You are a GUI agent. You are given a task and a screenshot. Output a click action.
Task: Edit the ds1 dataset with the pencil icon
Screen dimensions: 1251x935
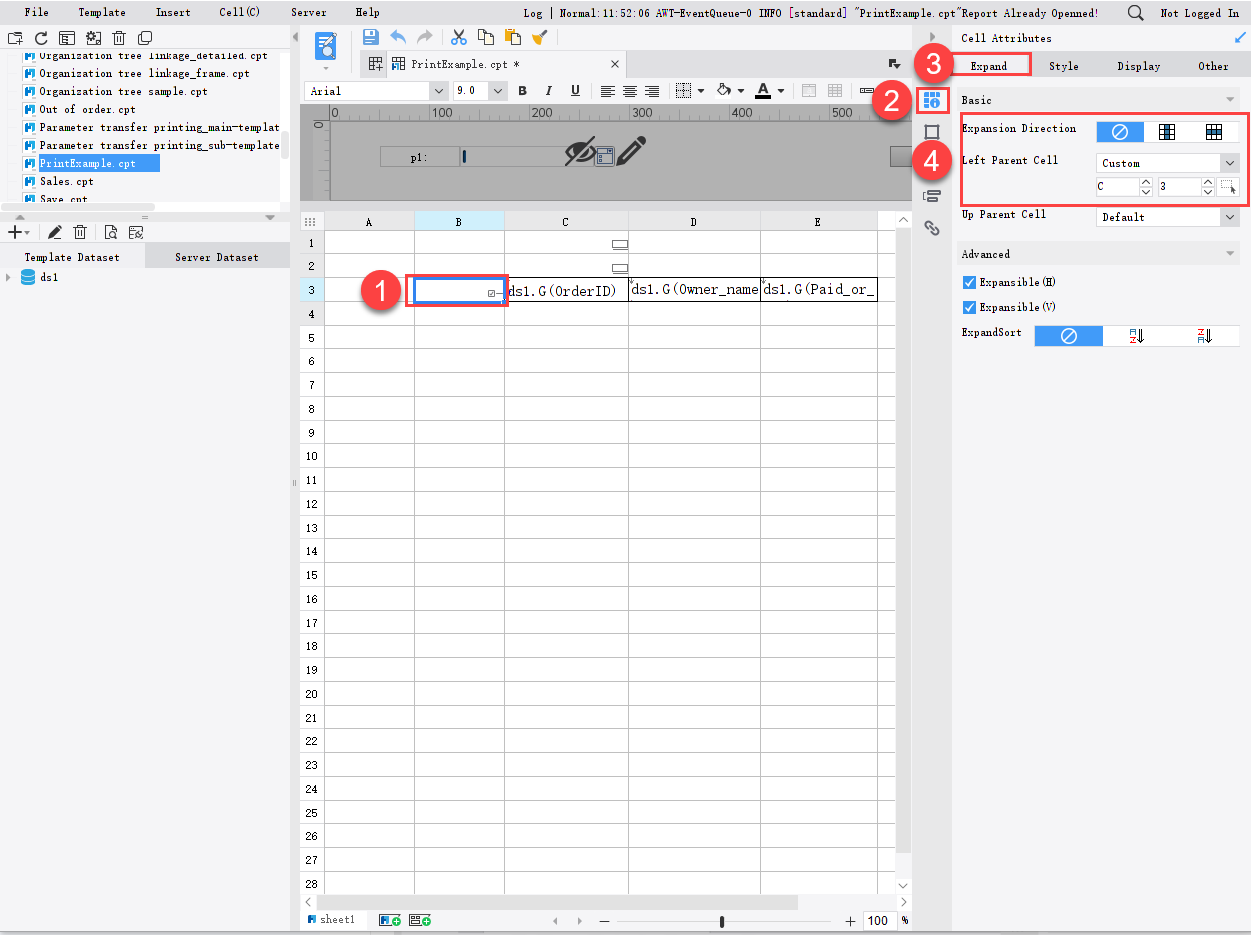click(55, 231)
